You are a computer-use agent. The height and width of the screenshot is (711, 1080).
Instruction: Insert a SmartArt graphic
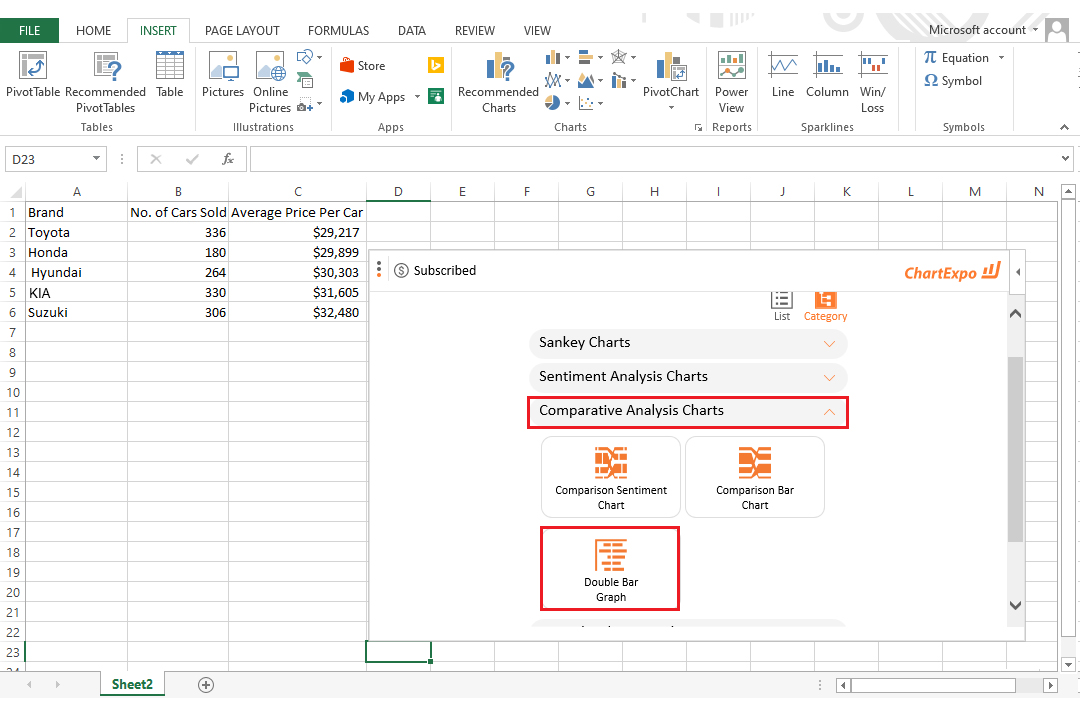305,81
